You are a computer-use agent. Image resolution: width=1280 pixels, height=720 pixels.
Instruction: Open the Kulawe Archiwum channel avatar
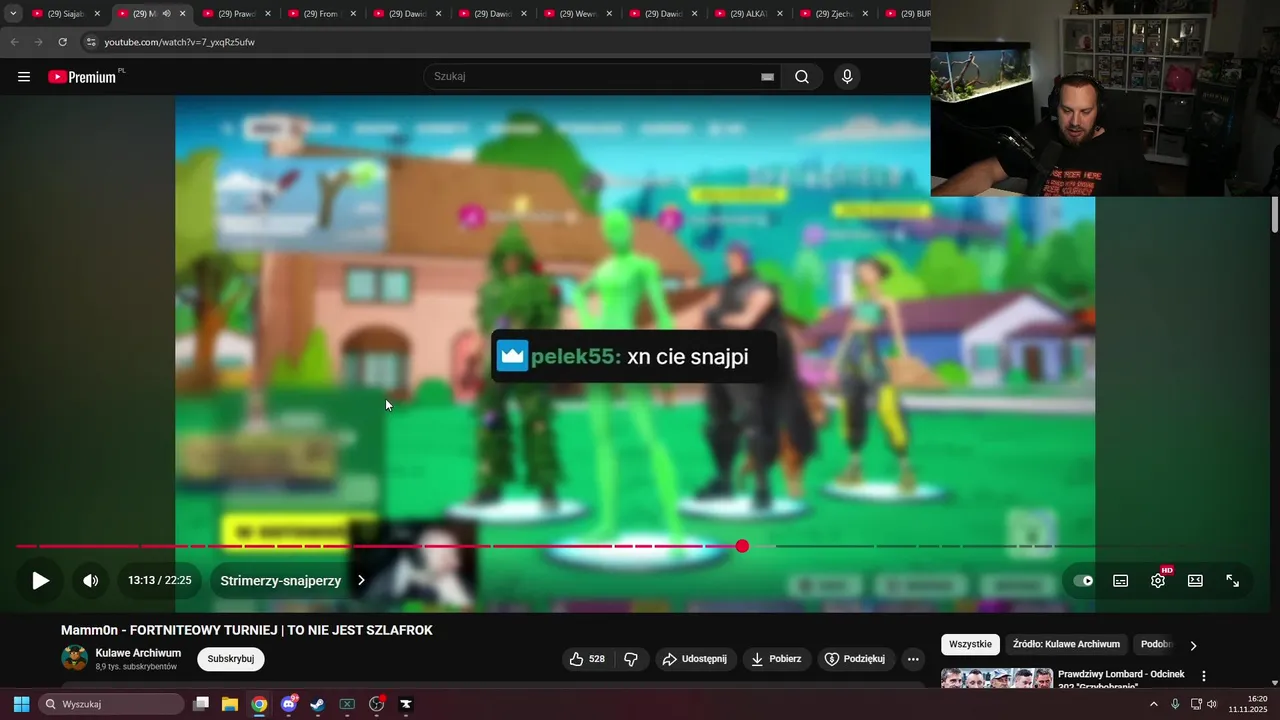(75, 658)
